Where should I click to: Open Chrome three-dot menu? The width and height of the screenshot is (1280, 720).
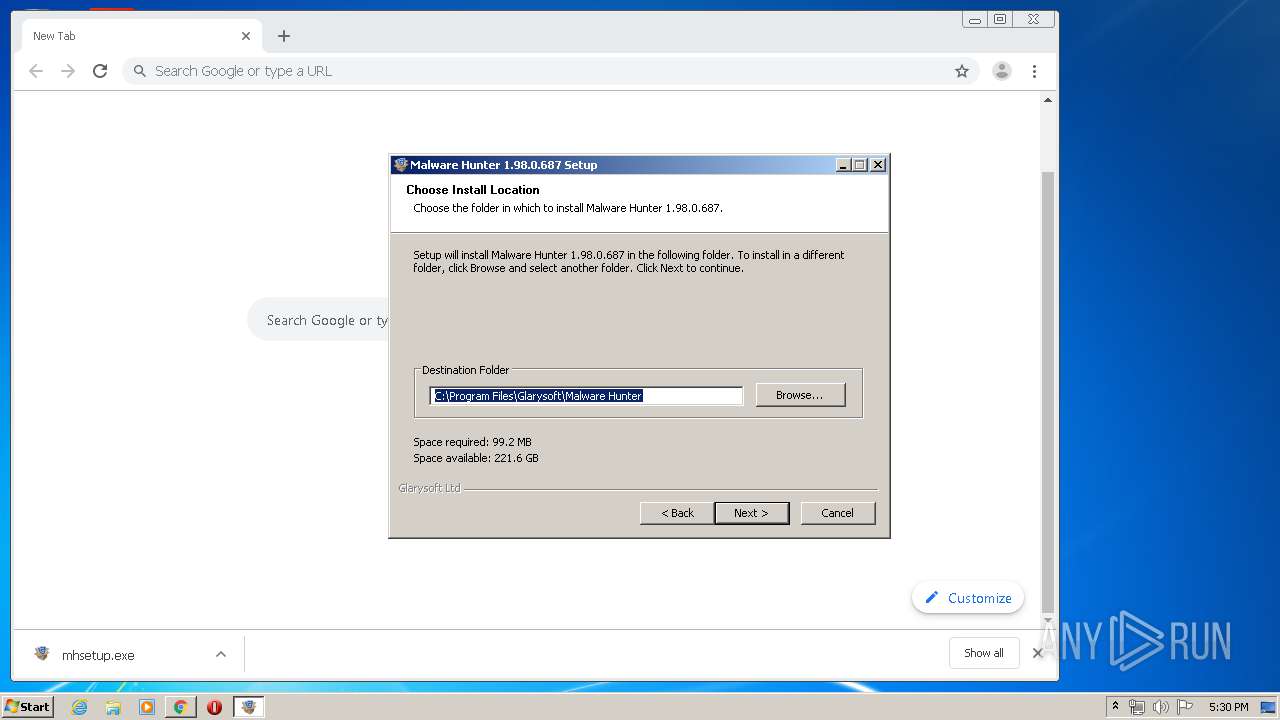[x=1034, y=71]
